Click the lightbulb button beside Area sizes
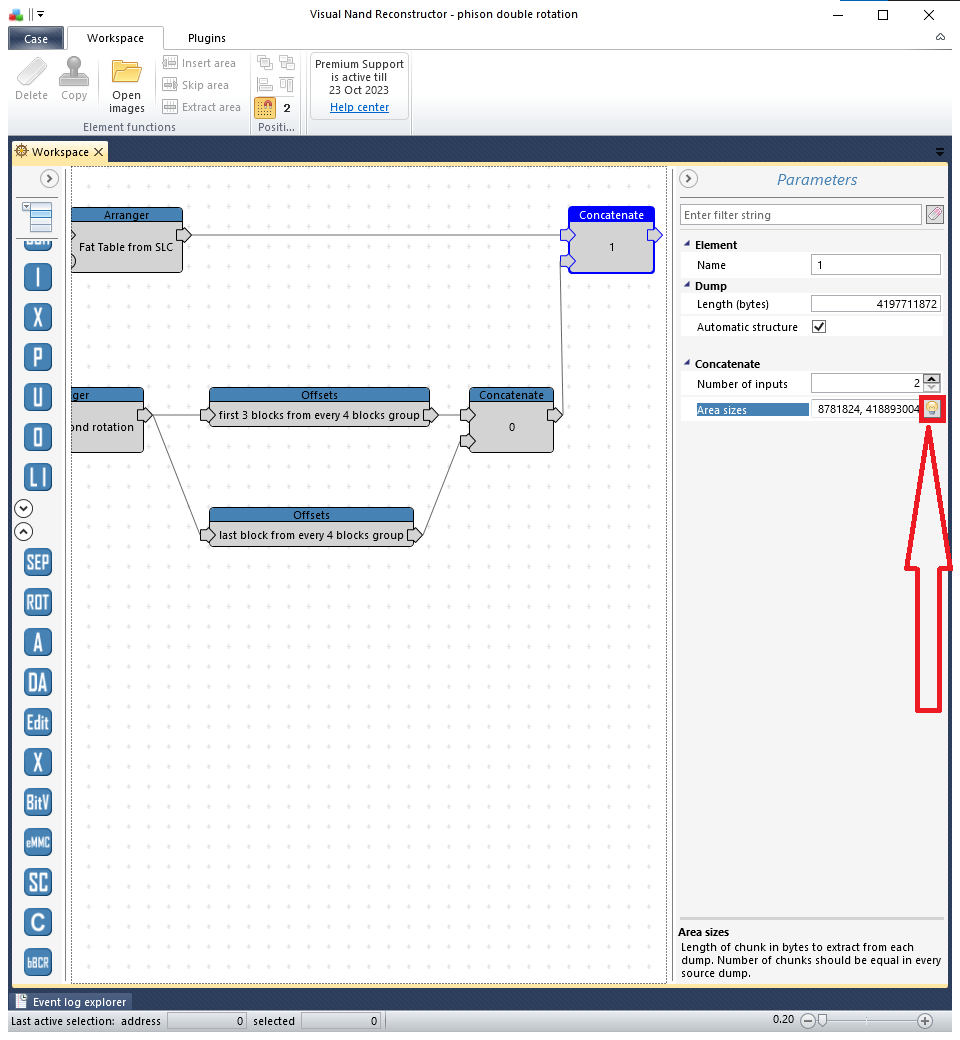The height and width of the screenshot is (1040, 960). pos(932,409)
